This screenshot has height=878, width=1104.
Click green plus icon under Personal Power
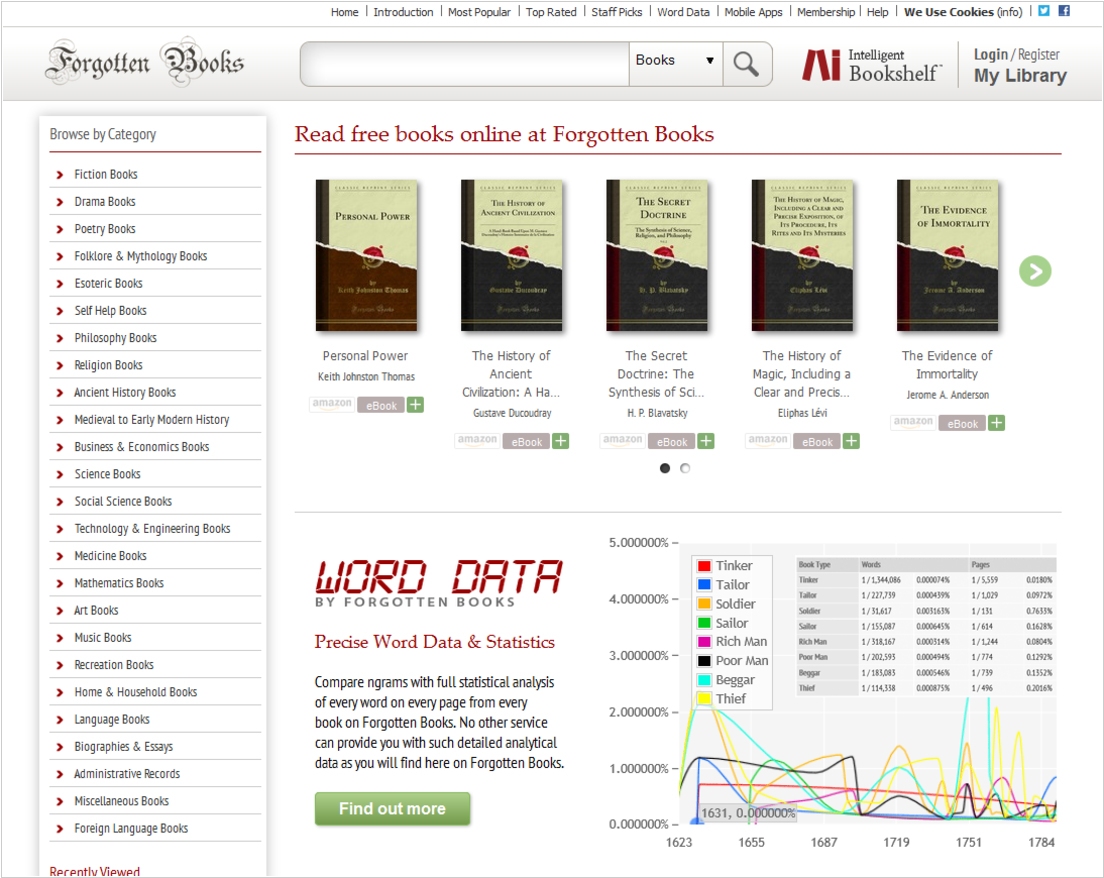tap(415, 405)
